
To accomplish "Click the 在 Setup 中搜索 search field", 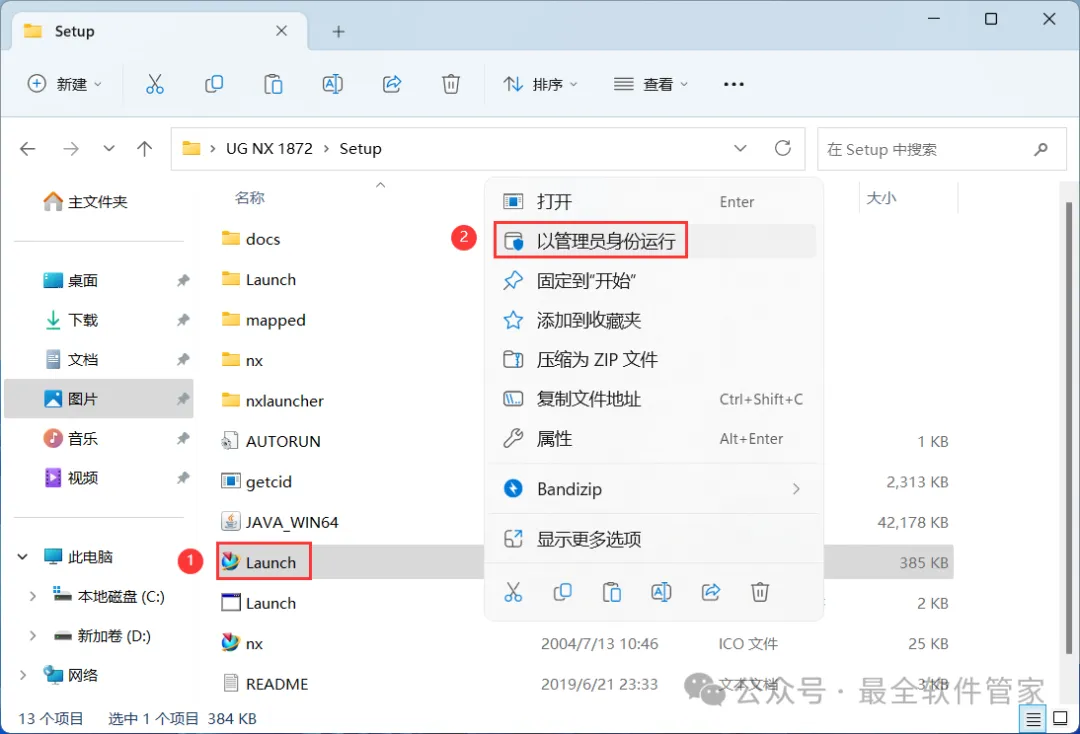I will click(x=942, y=149).
